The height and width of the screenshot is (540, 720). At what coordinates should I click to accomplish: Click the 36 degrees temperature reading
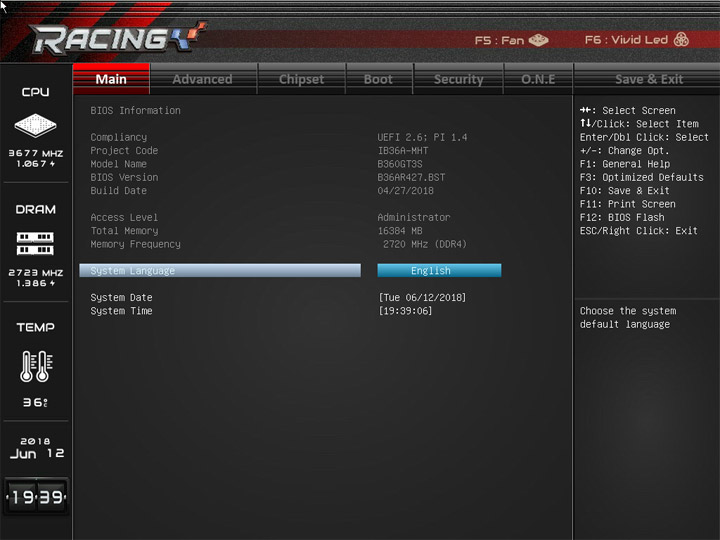pyautogui.click(x=35, y=402)
